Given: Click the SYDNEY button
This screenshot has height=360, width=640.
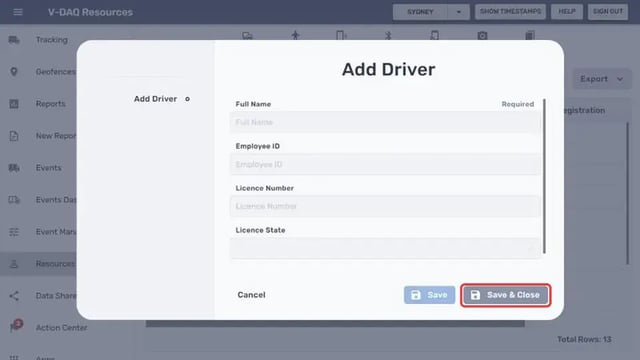Looking at the screenshot, I should click(420, 12).
